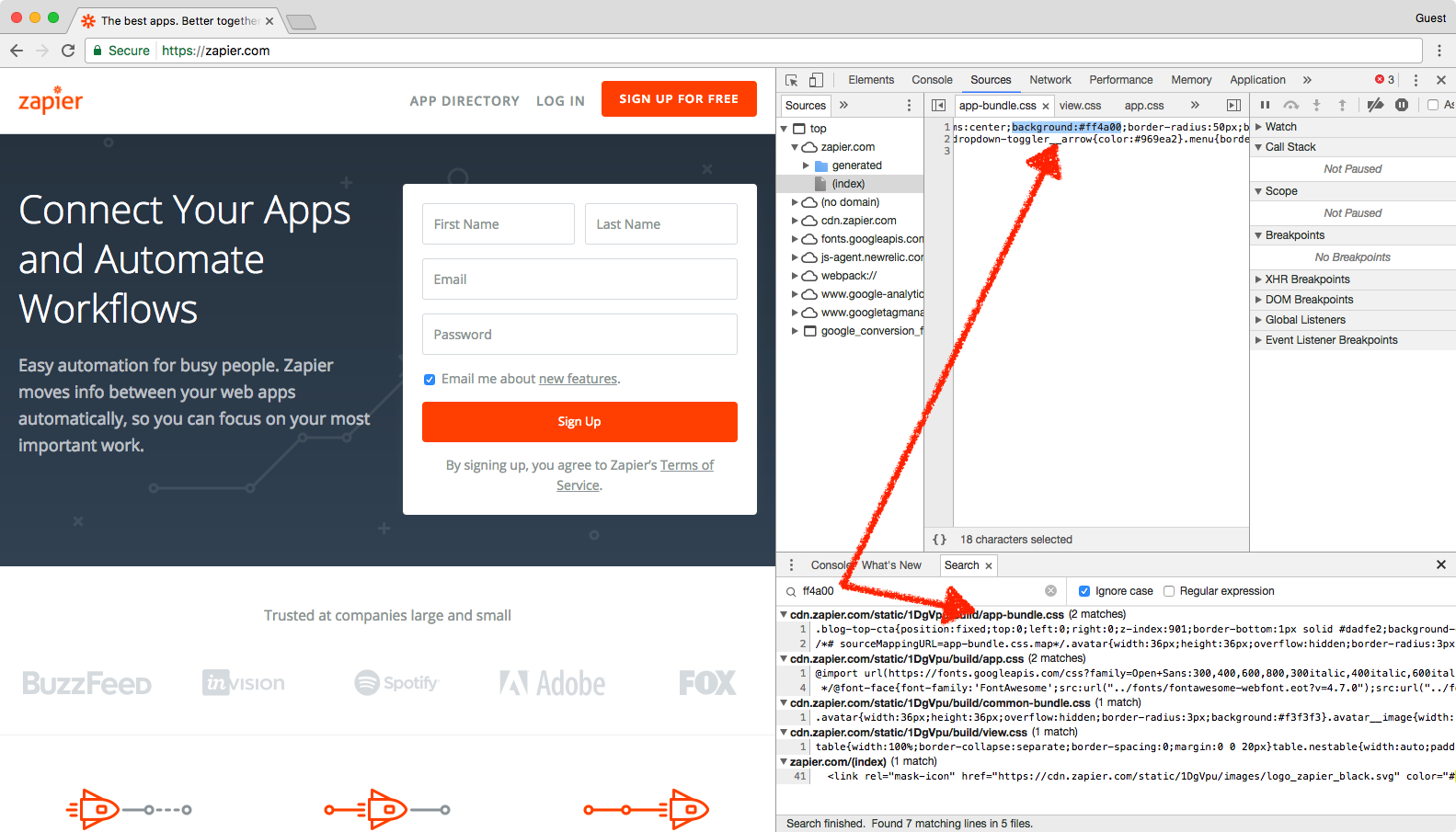Click the step out of function icon

pyautogui.click(x=1342, y=105)
